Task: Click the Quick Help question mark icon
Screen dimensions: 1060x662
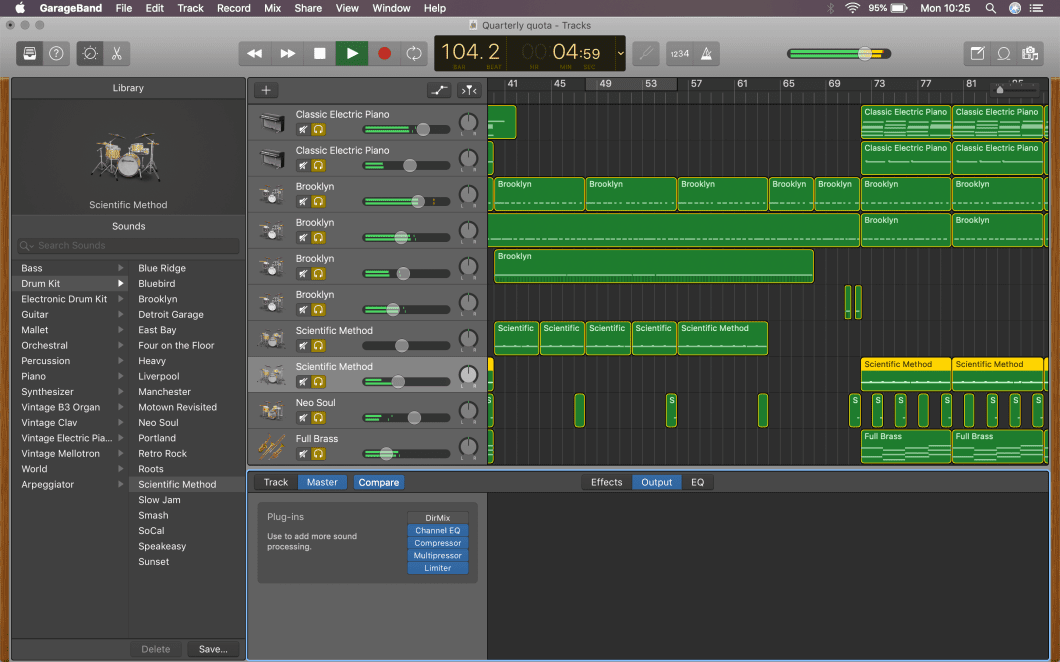Action: tap(57, 54)
